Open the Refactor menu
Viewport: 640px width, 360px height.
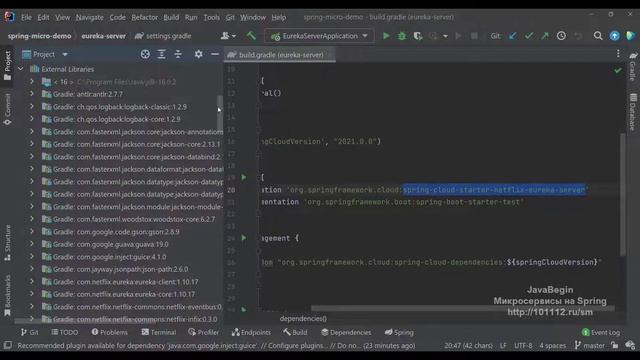(x=144, y=17)
